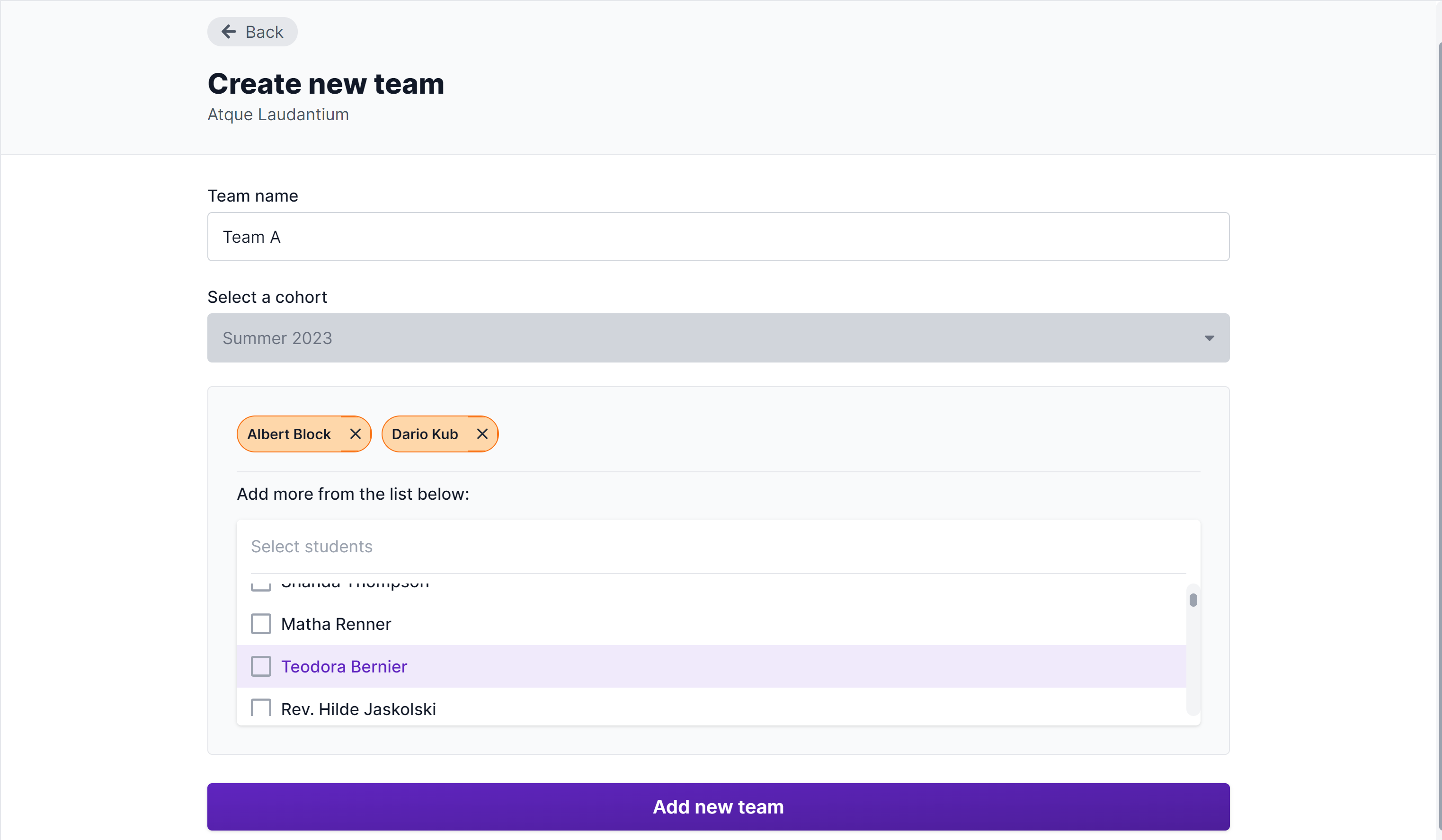The image size is (1442, 840).
Task: Open the Summer 2023 cohort selector
Action: pos(718,338)
